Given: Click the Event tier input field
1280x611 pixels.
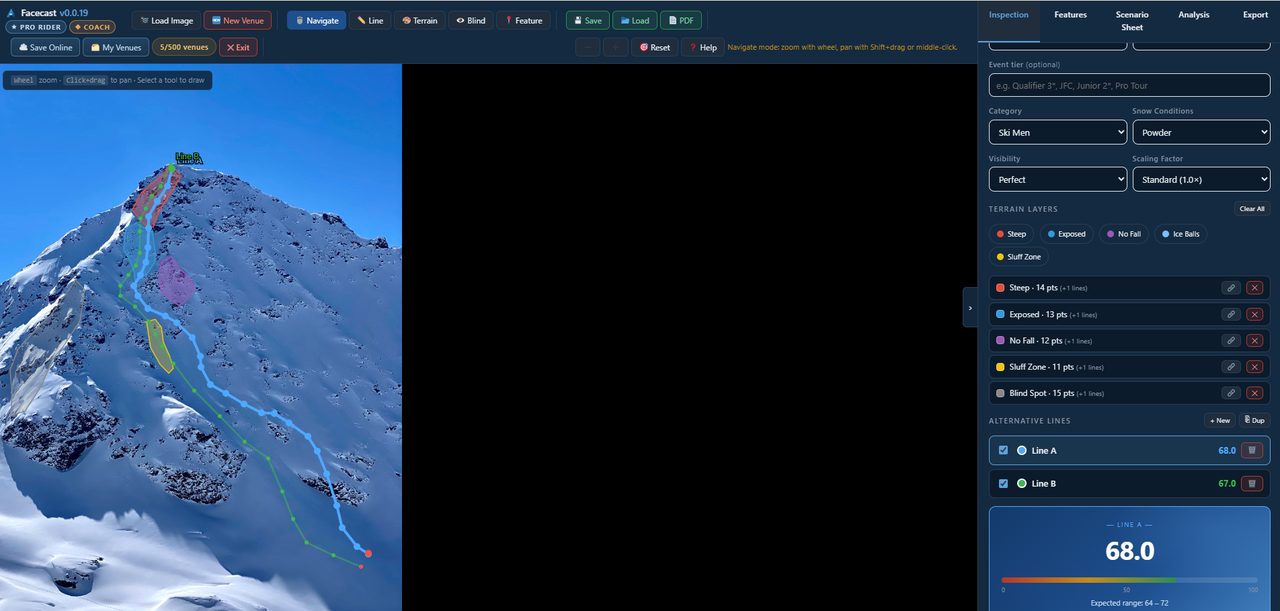Looking at the screenshot, I should click(x=1129, y=85).
